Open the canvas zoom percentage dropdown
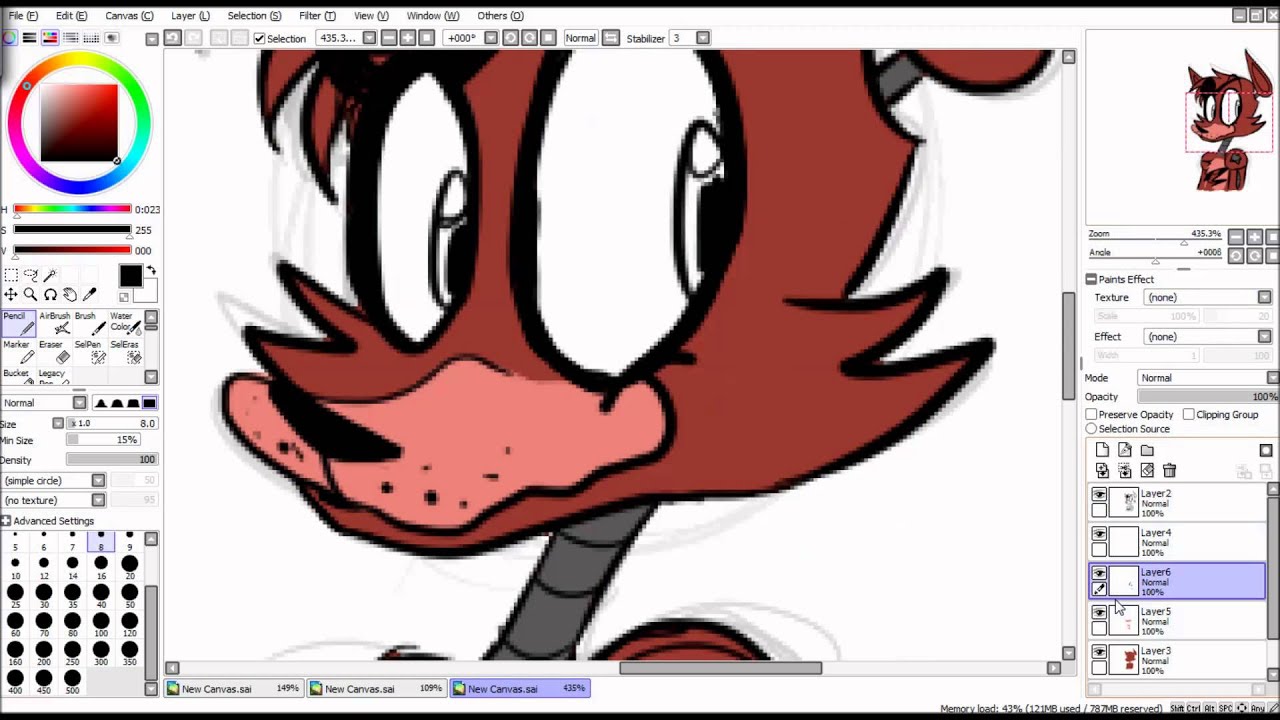Viewport: 1280px width, 720px height. (369, 38)
